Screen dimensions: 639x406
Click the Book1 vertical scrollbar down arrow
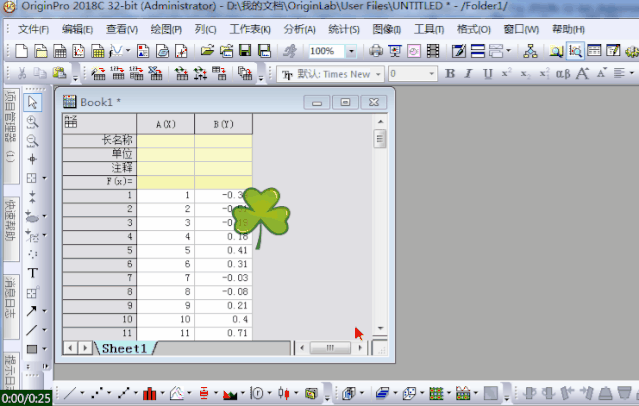pyautogui.click(x=380, y=328)
